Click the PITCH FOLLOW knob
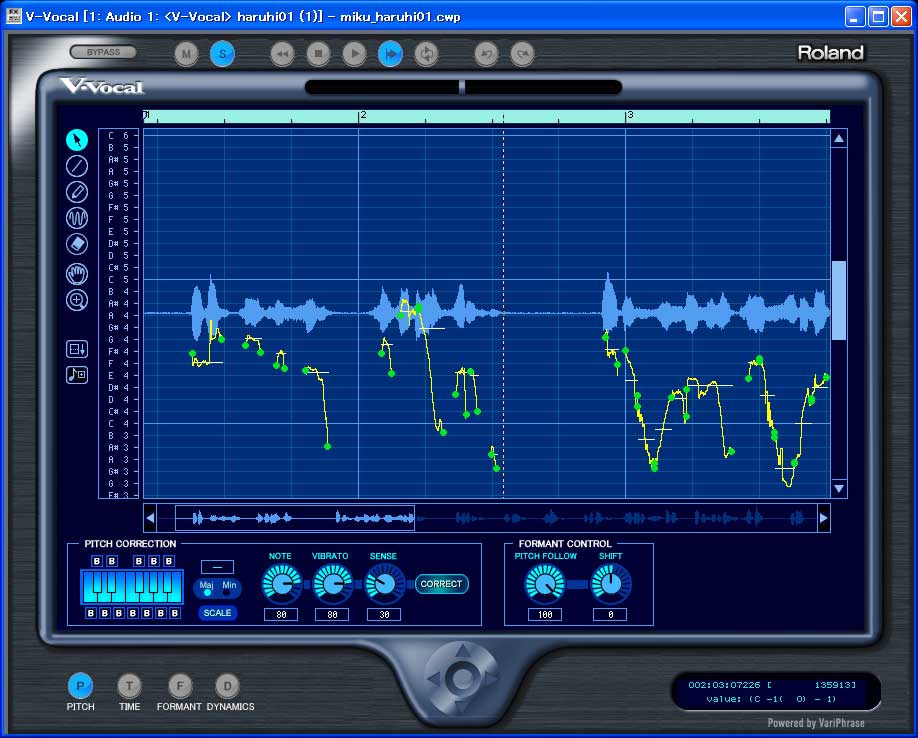The image size is (918, 738). pos(545,583)
